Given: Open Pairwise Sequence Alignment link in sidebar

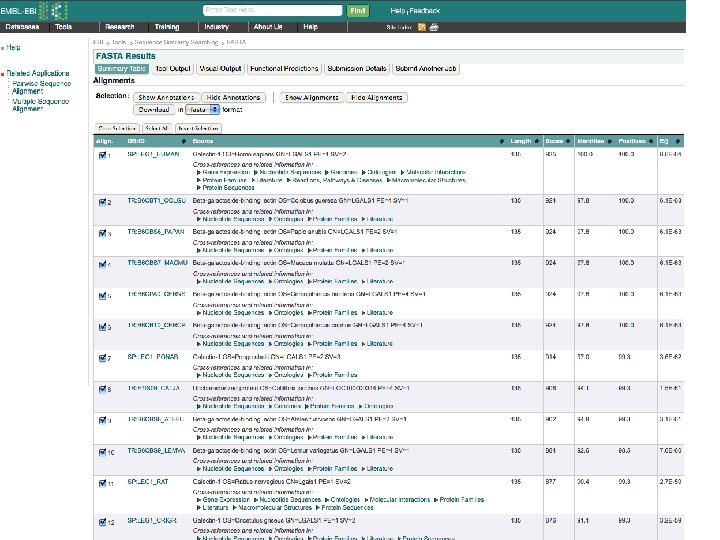Looking at the screenshot, I should (x=41, y=87).
